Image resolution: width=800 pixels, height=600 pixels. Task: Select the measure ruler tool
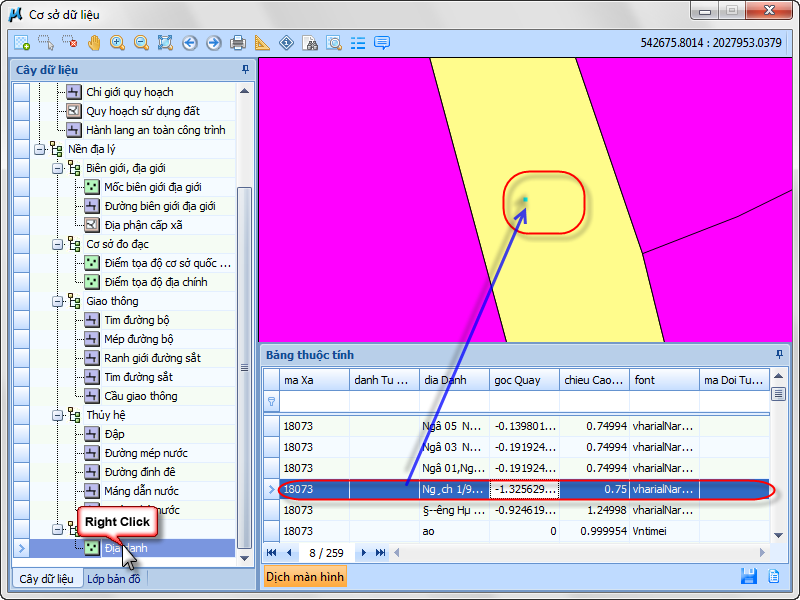click(262, 43)
